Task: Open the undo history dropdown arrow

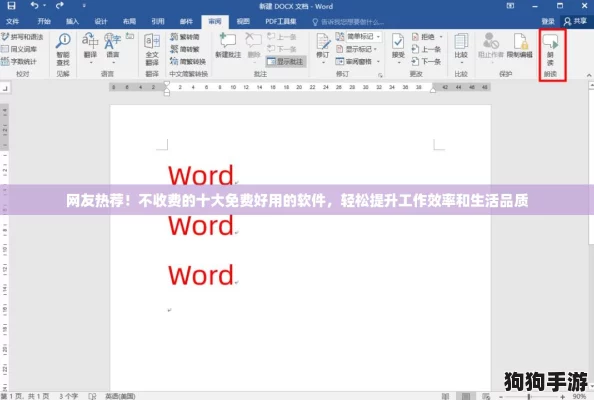Action: pyautogui.click(x=44, y=6)
